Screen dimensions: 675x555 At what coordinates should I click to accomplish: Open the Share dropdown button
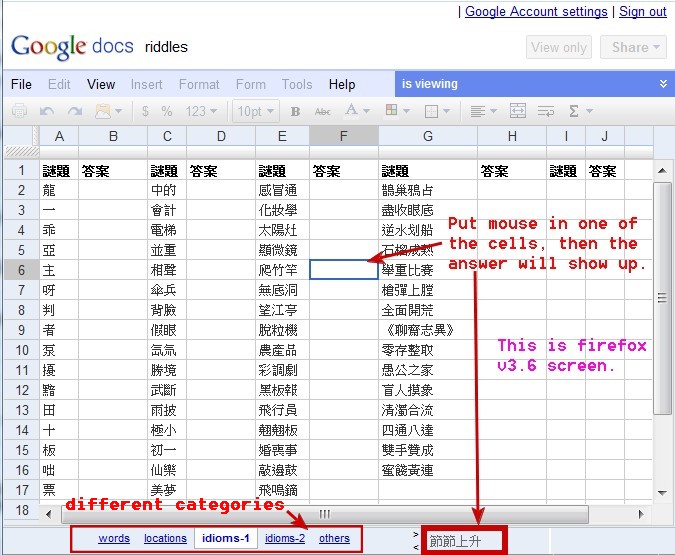pos(633,47)
